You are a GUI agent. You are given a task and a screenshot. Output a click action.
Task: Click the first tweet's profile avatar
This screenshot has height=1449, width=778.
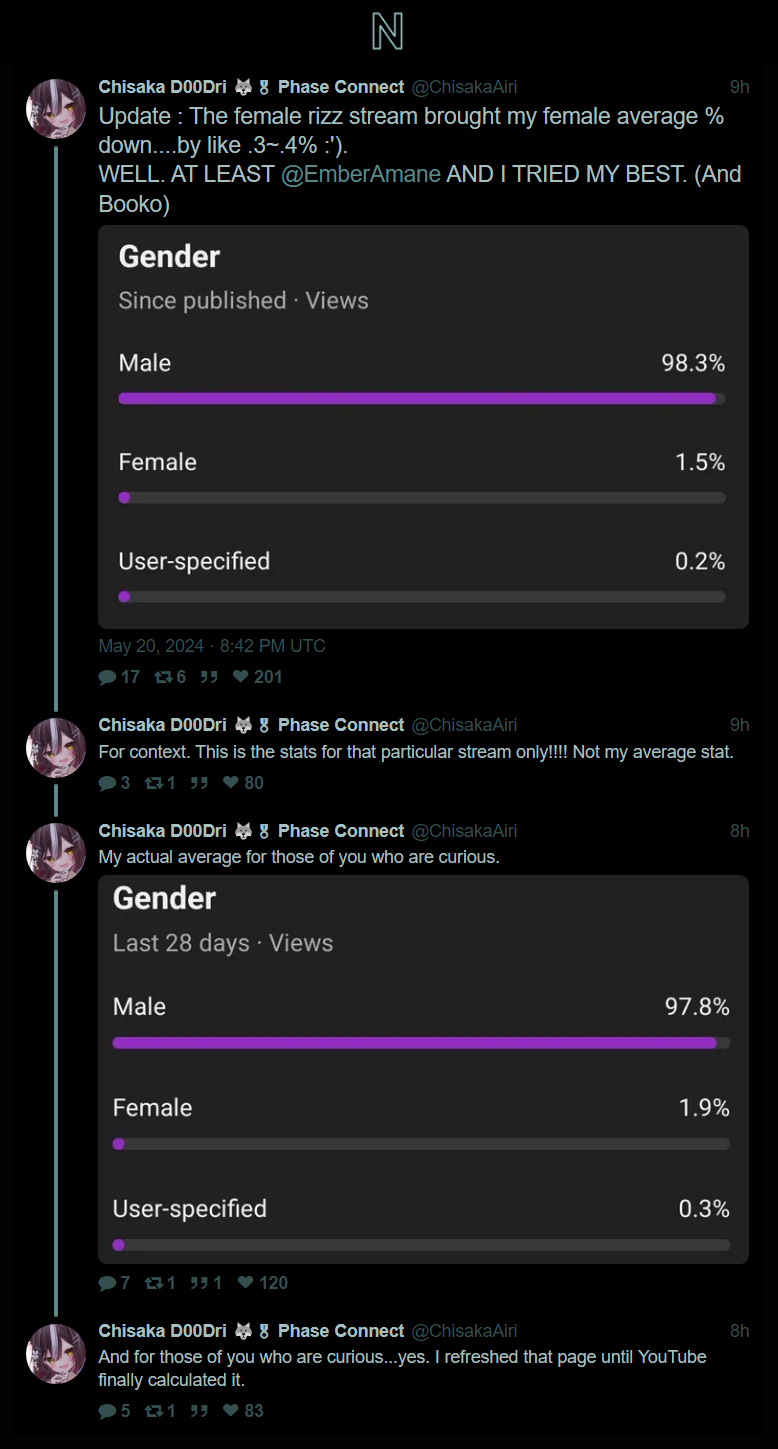tap(56, 108)
